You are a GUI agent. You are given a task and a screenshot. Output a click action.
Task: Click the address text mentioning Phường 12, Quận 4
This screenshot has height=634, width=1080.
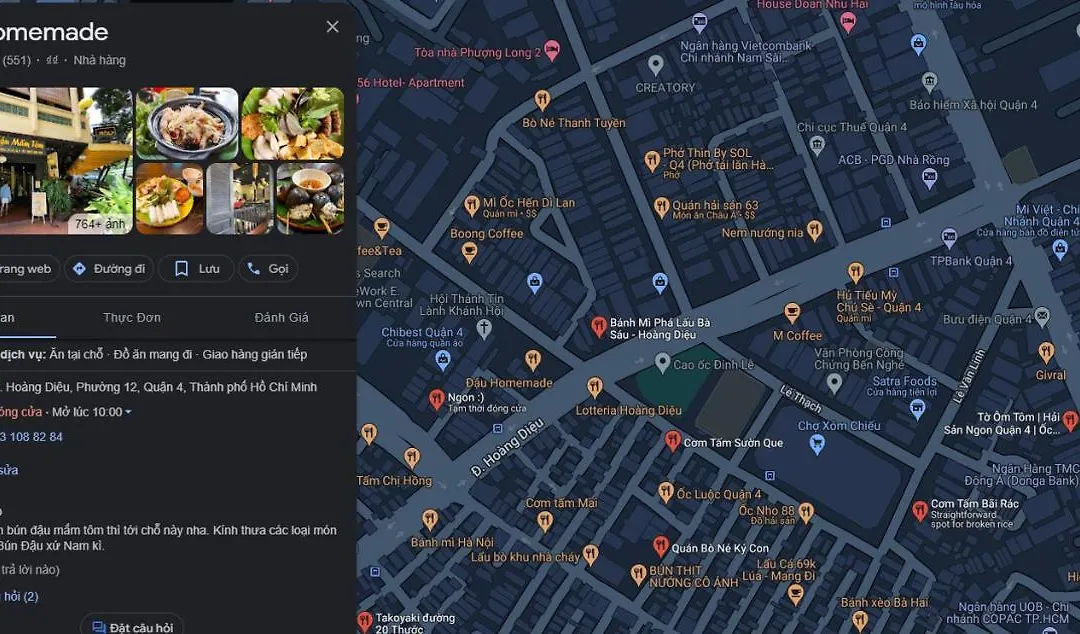(x=158, y=387)
